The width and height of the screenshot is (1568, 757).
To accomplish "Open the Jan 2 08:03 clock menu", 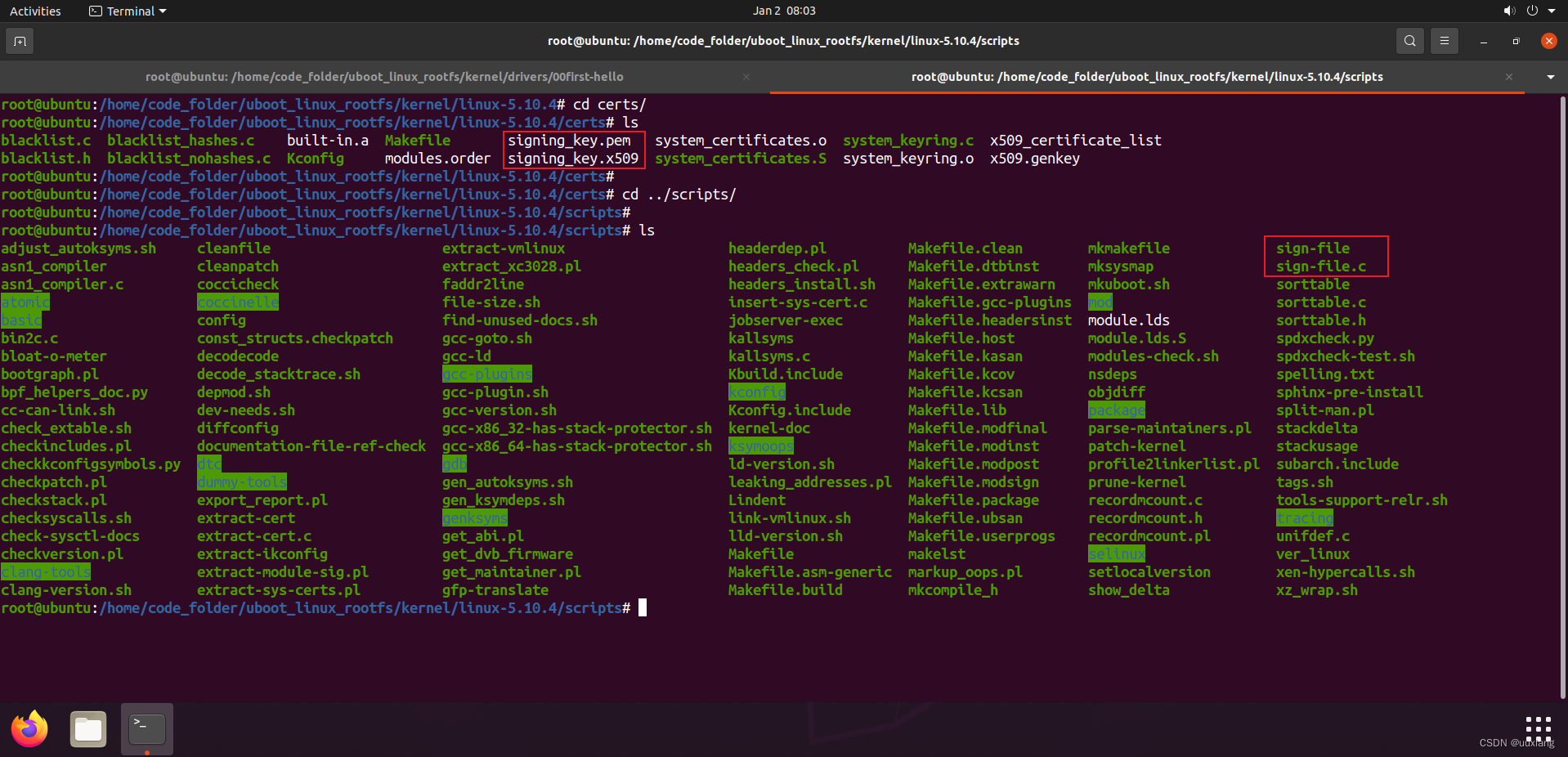I will (x=784, y=11).
